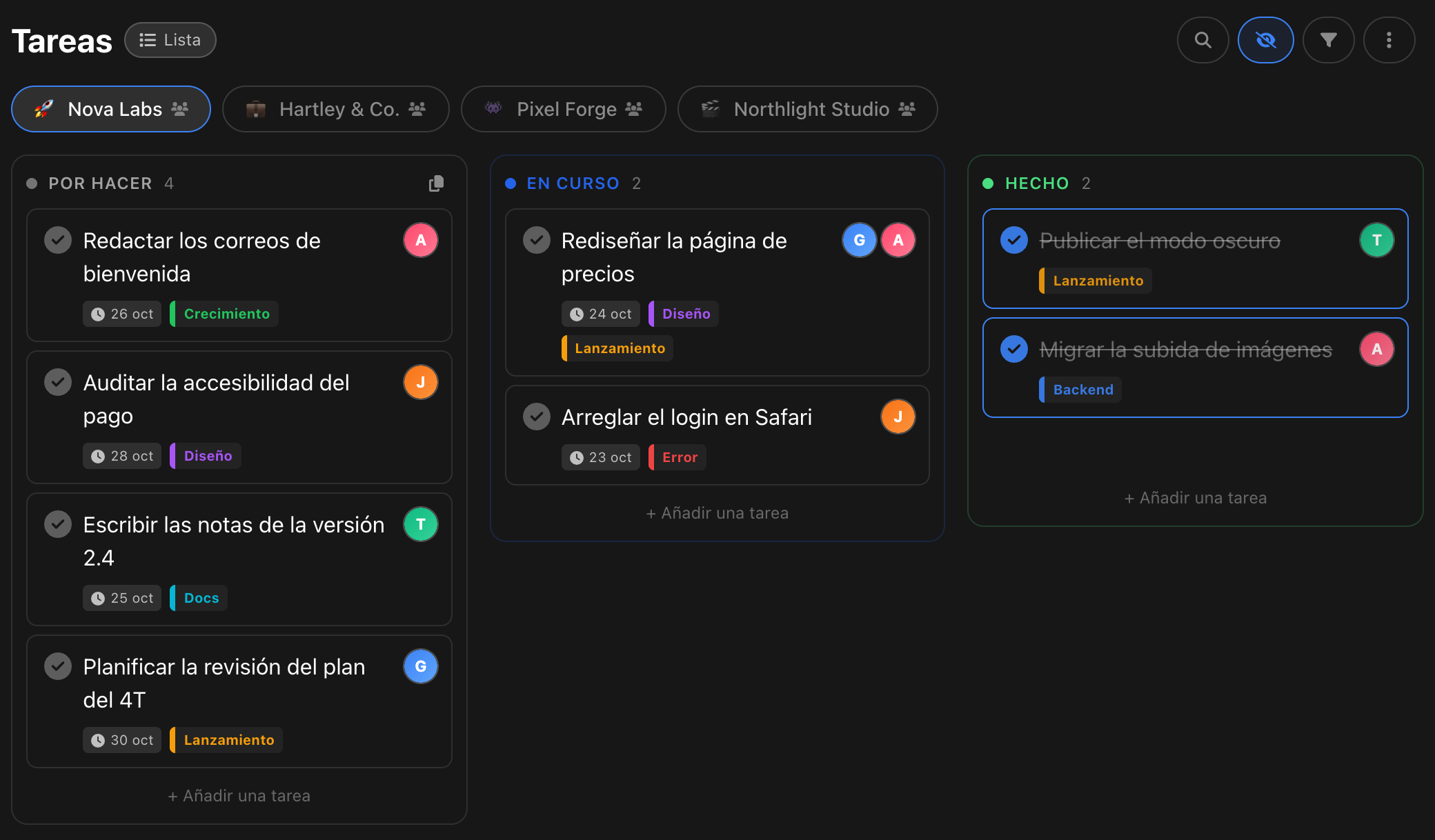The height and width of the screenshot is (840, 1435).
Task: Uncheck Publicar el modo oscuro task
Action: tap(1014, 240)
